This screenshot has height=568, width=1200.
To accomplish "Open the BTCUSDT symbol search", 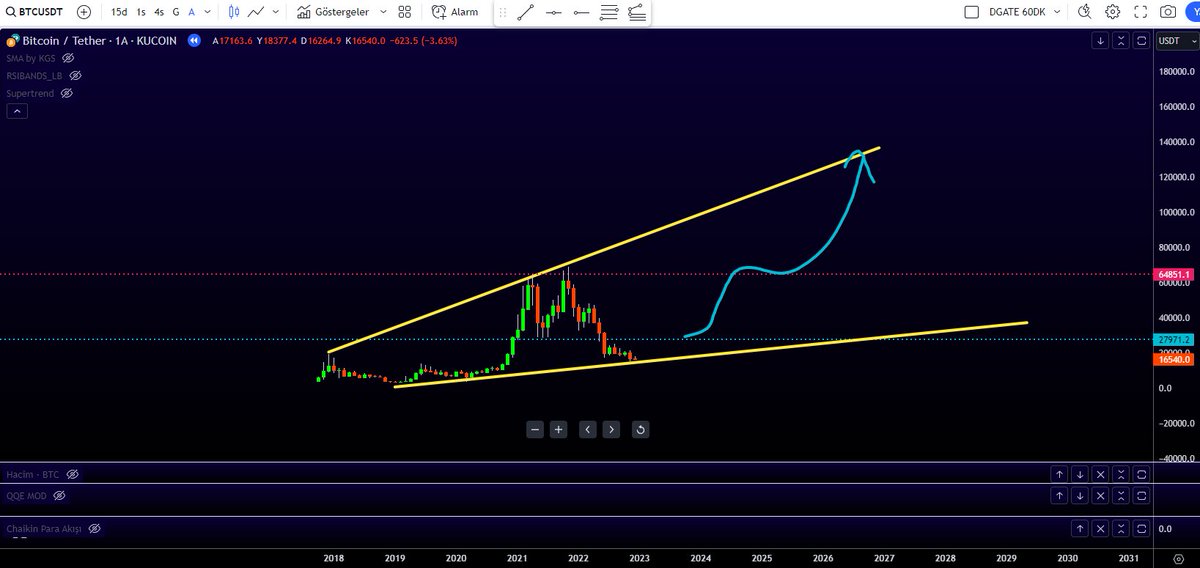I will (36, 12).
